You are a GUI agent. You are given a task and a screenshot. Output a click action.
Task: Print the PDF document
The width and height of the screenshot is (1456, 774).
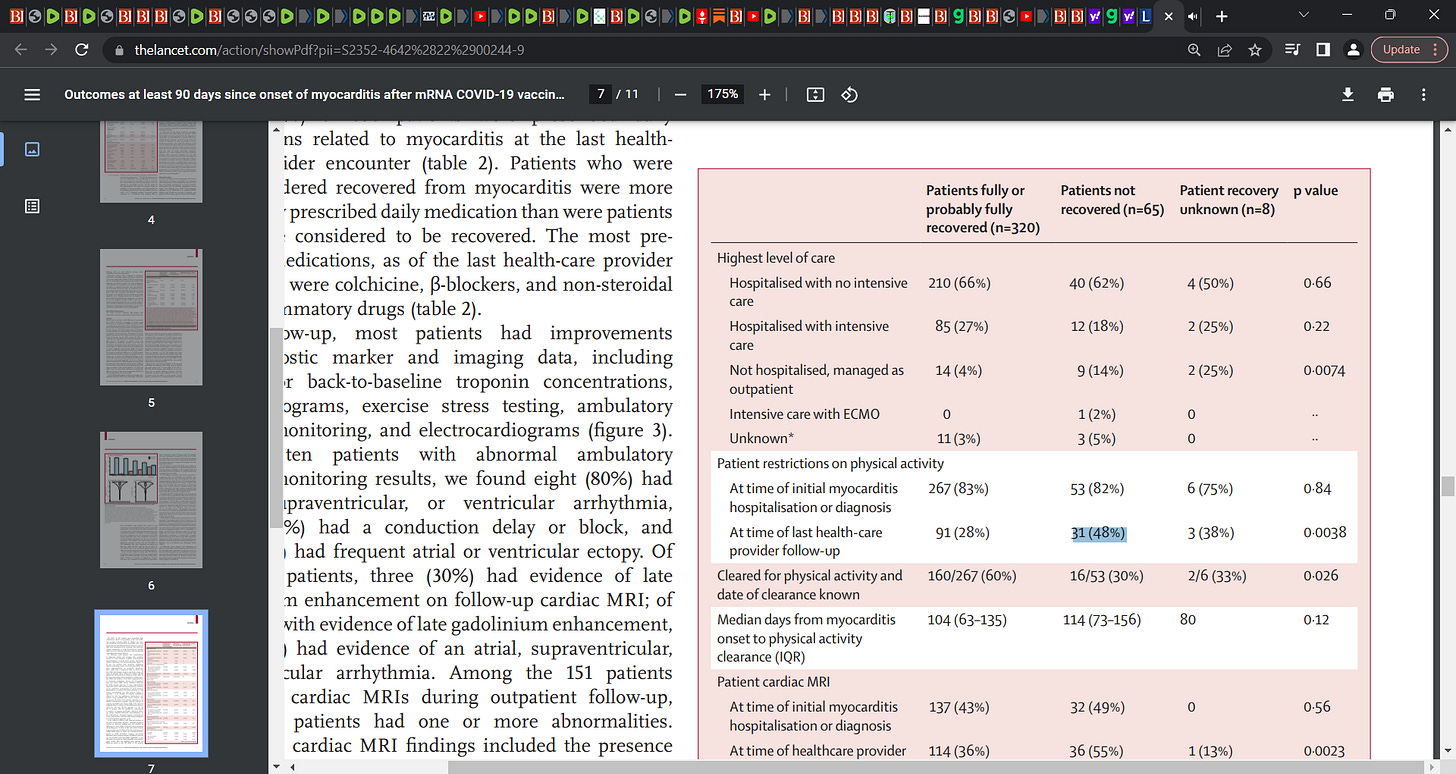pyautogui.click(x=1385, y=94)
